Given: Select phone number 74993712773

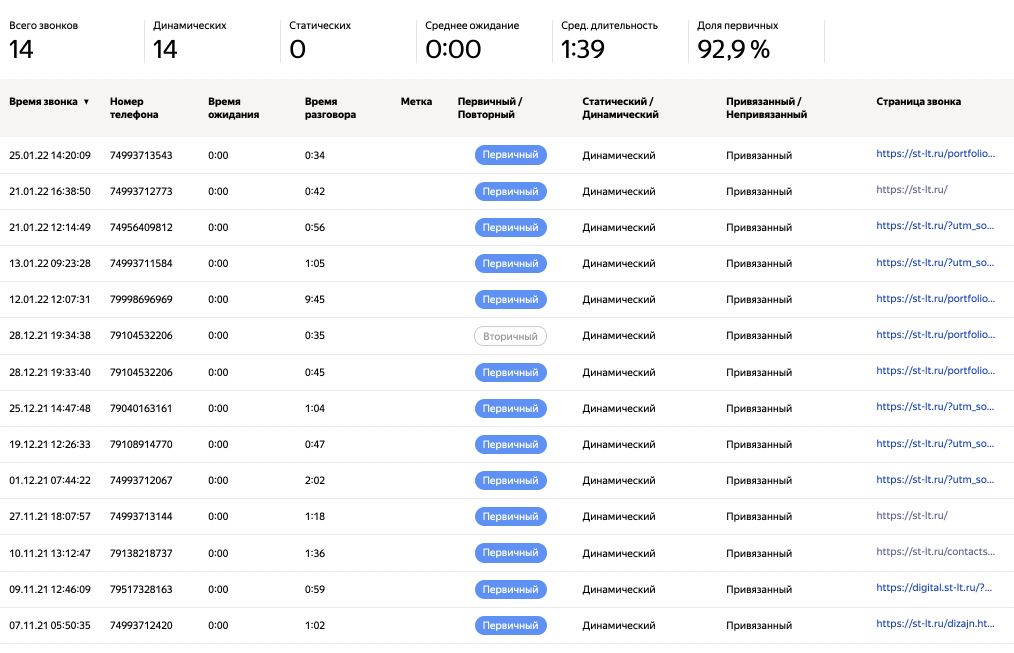Looking at the screenshot, I should tap(141, 191).
